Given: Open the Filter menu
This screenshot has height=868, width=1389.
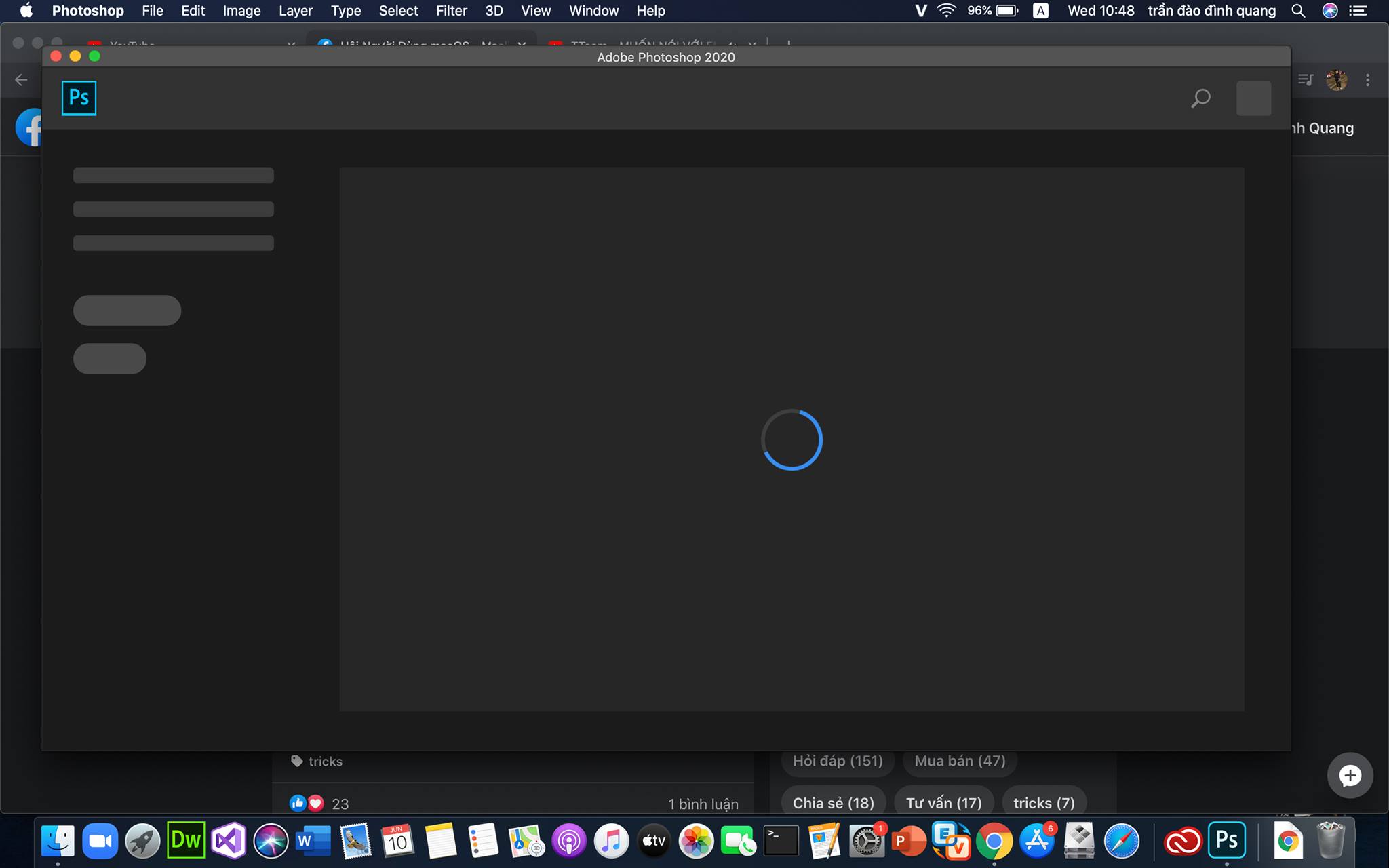Looking at the screenshot, I should coord(452,10).
